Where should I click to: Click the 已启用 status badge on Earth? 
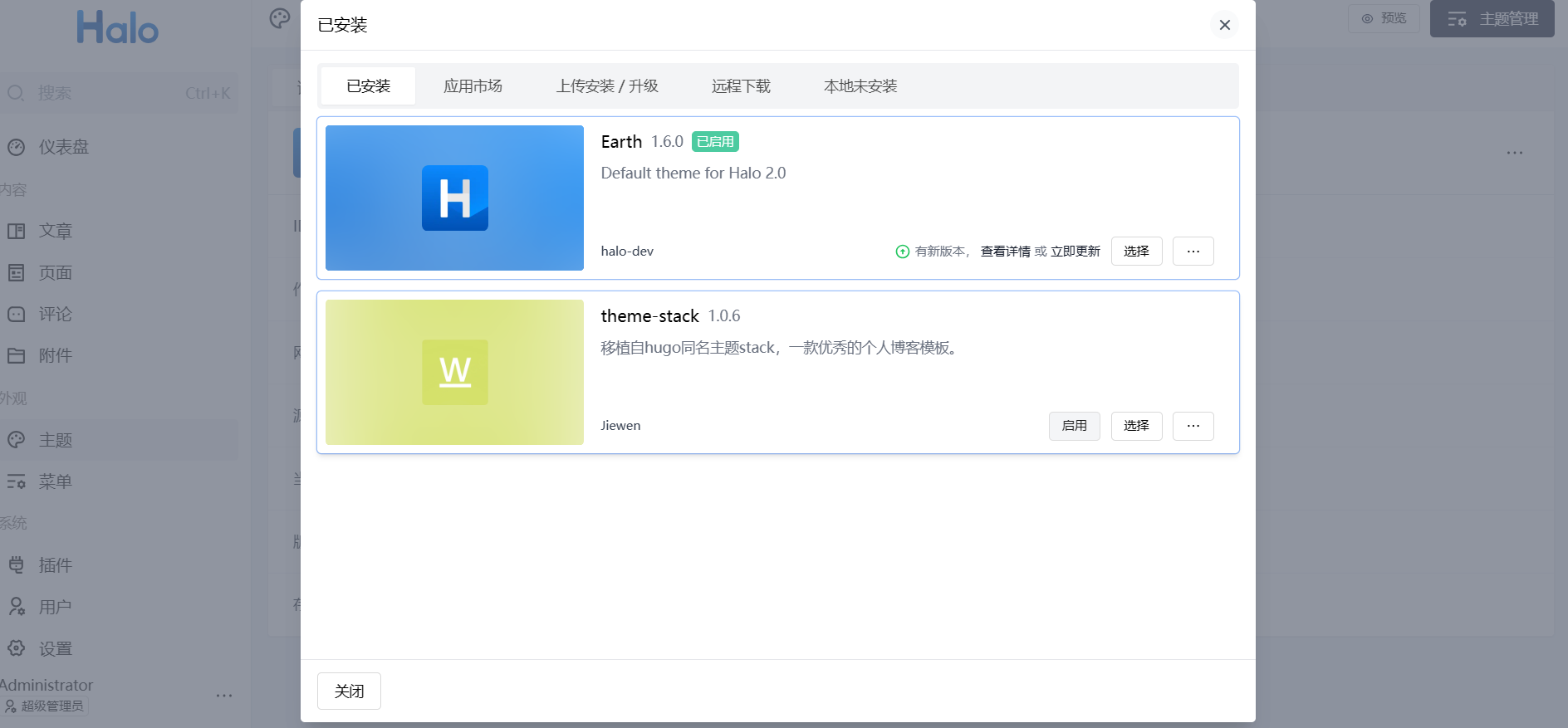click(715, 142)
